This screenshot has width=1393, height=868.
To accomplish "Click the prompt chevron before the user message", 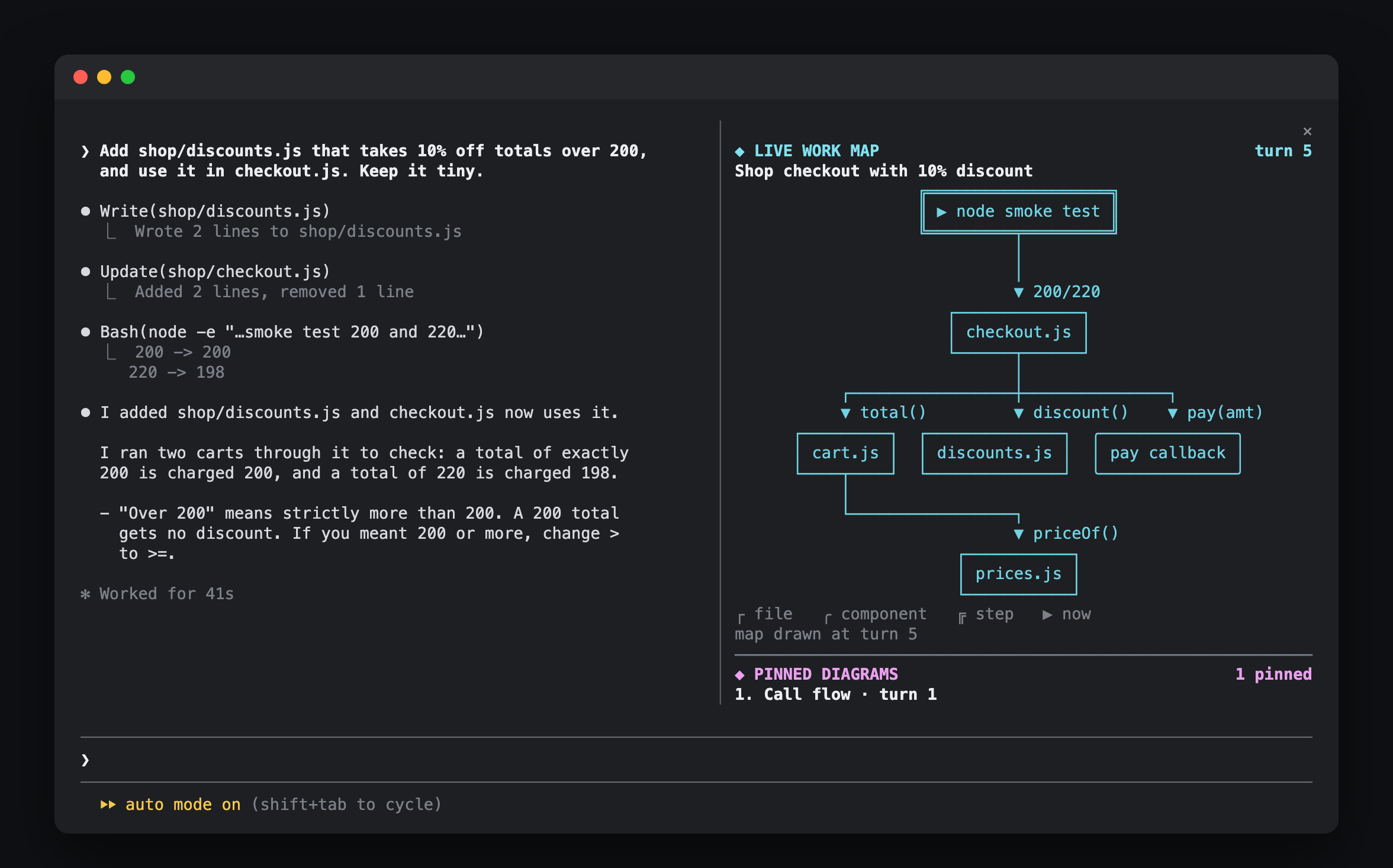I will coord(85,152).
